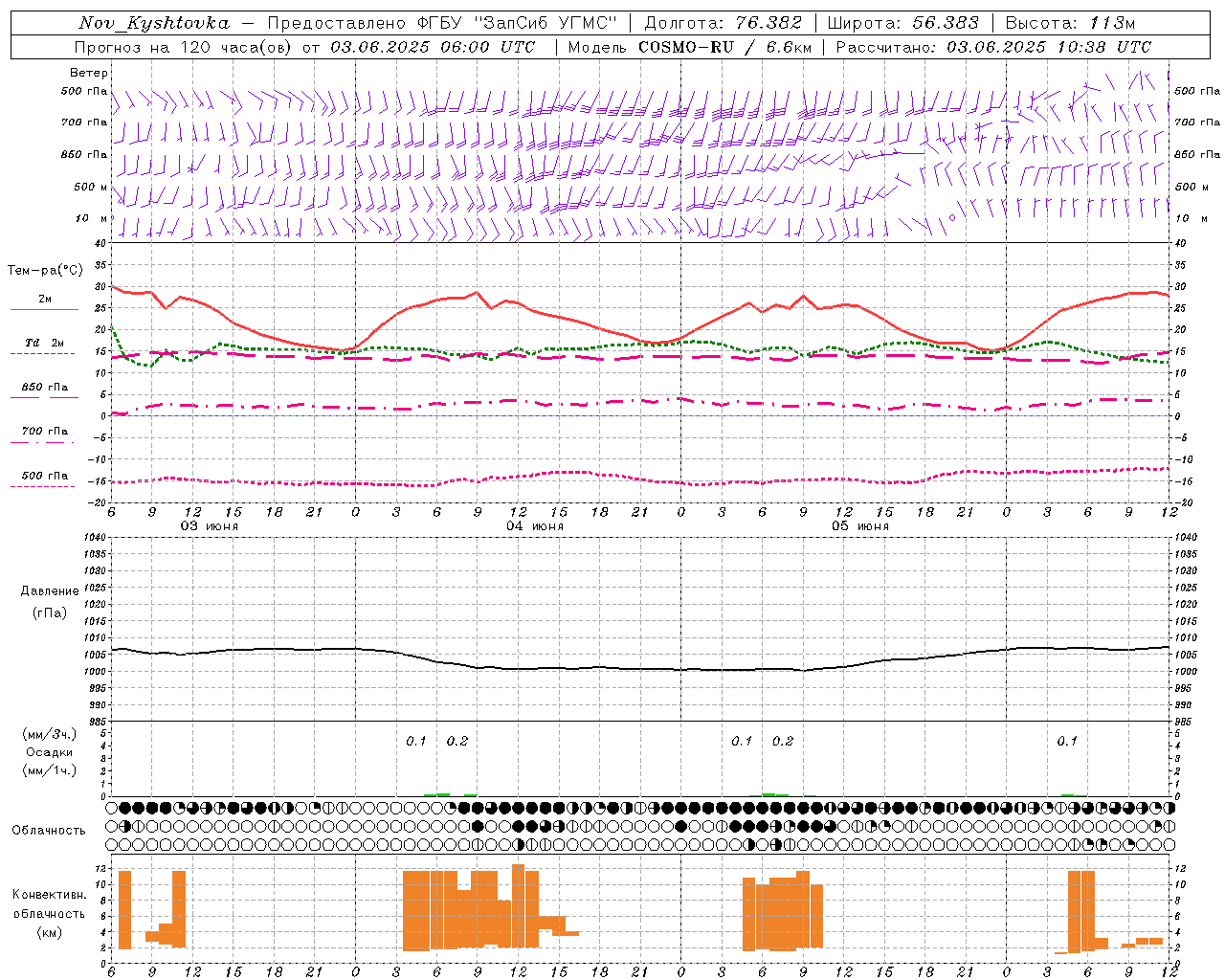Image resolution: width=1225 pixels, height=980 pixels.
Task: Click the date label 04 июня
Action: pos(535,526)
